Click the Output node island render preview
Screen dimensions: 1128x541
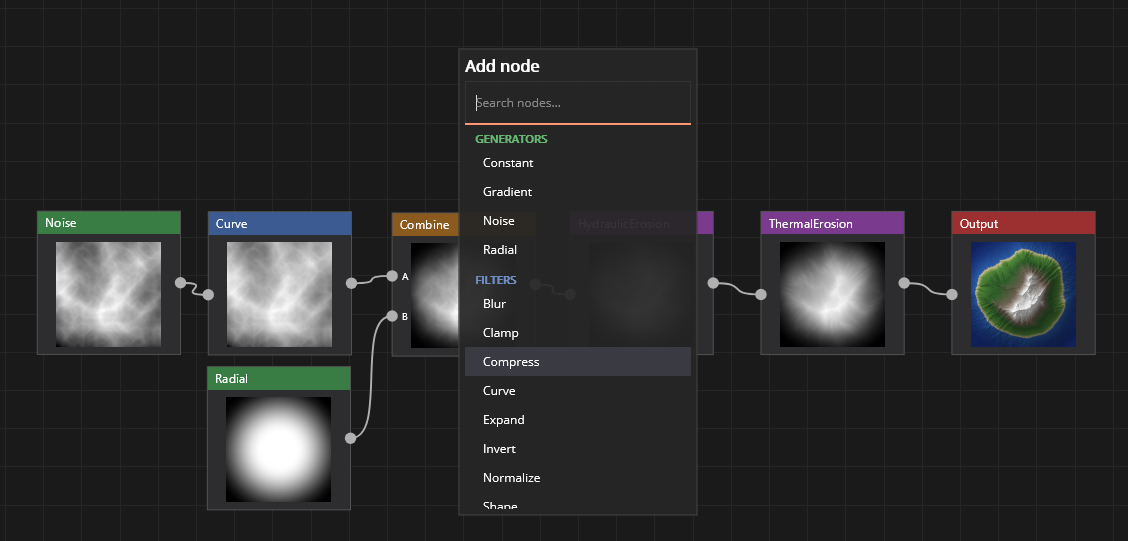1024,294
